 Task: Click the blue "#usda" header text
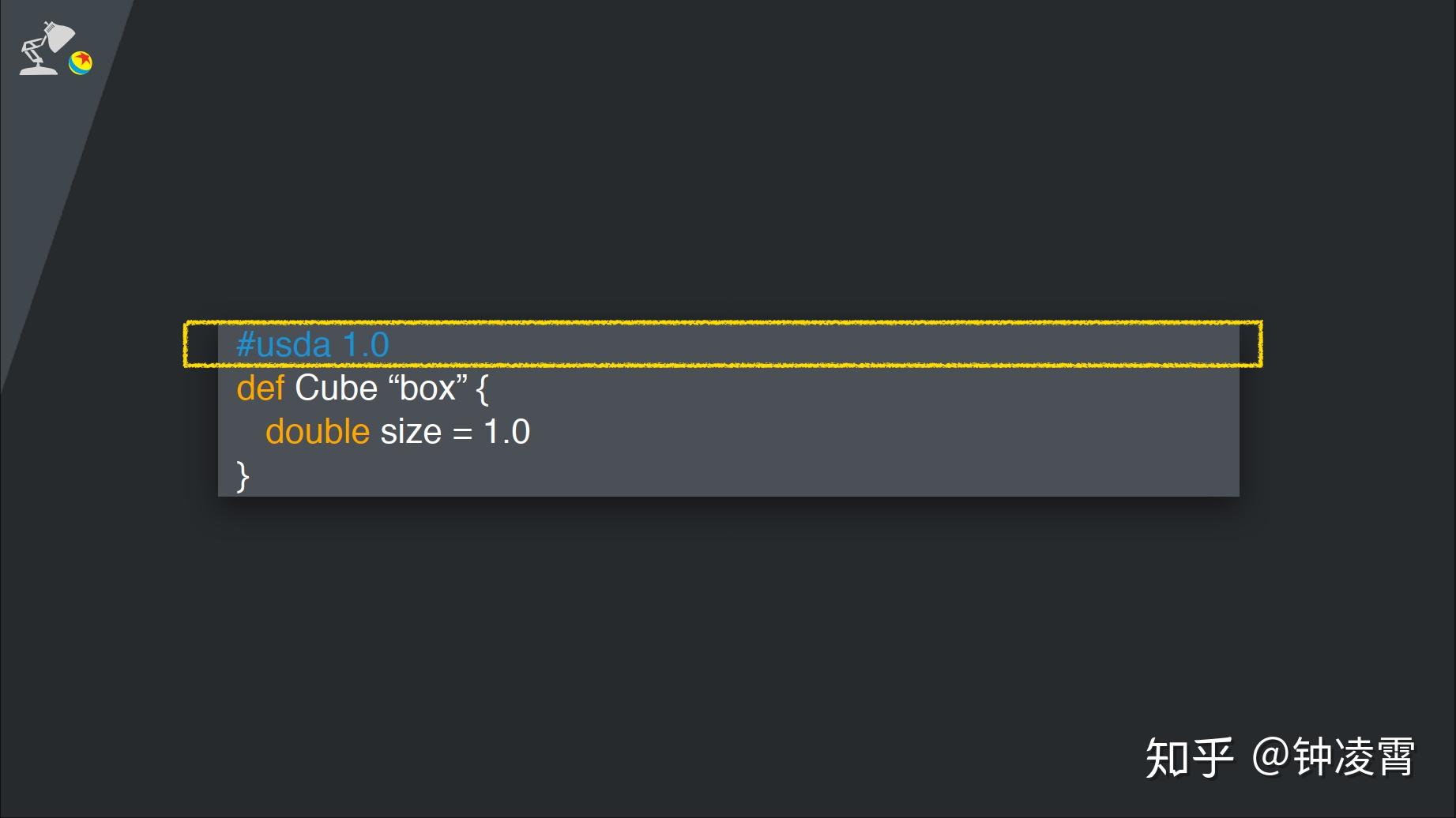click(x=284, y=345)
